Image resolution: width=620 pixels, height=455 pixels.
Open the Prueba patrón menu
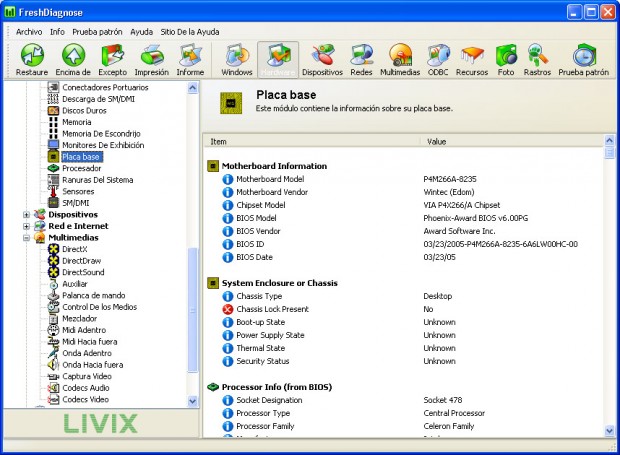click(97, 32)
